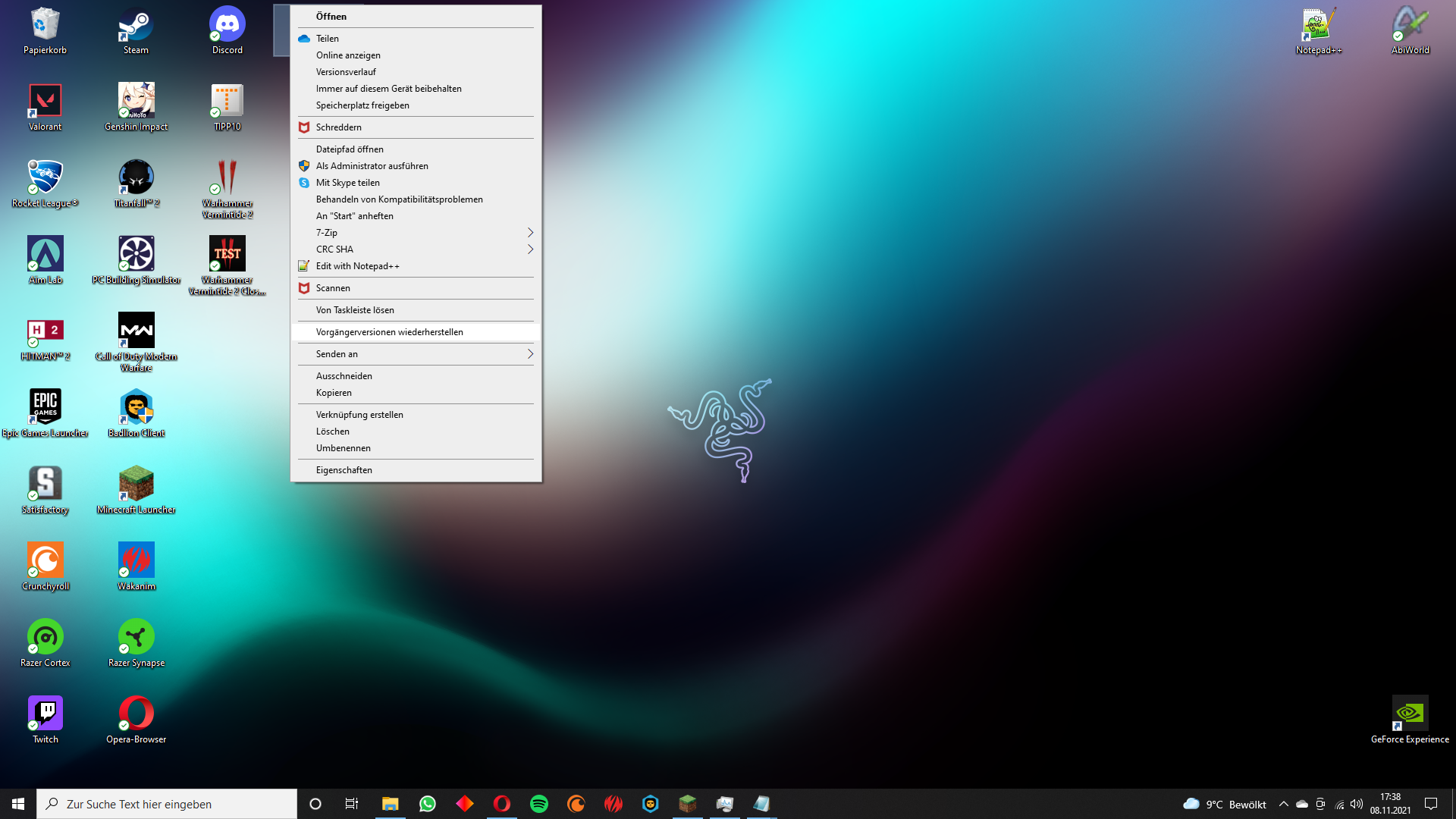Expand the 7-Zip submenu
1456x819 pixels.
click(x=416, y=232)
